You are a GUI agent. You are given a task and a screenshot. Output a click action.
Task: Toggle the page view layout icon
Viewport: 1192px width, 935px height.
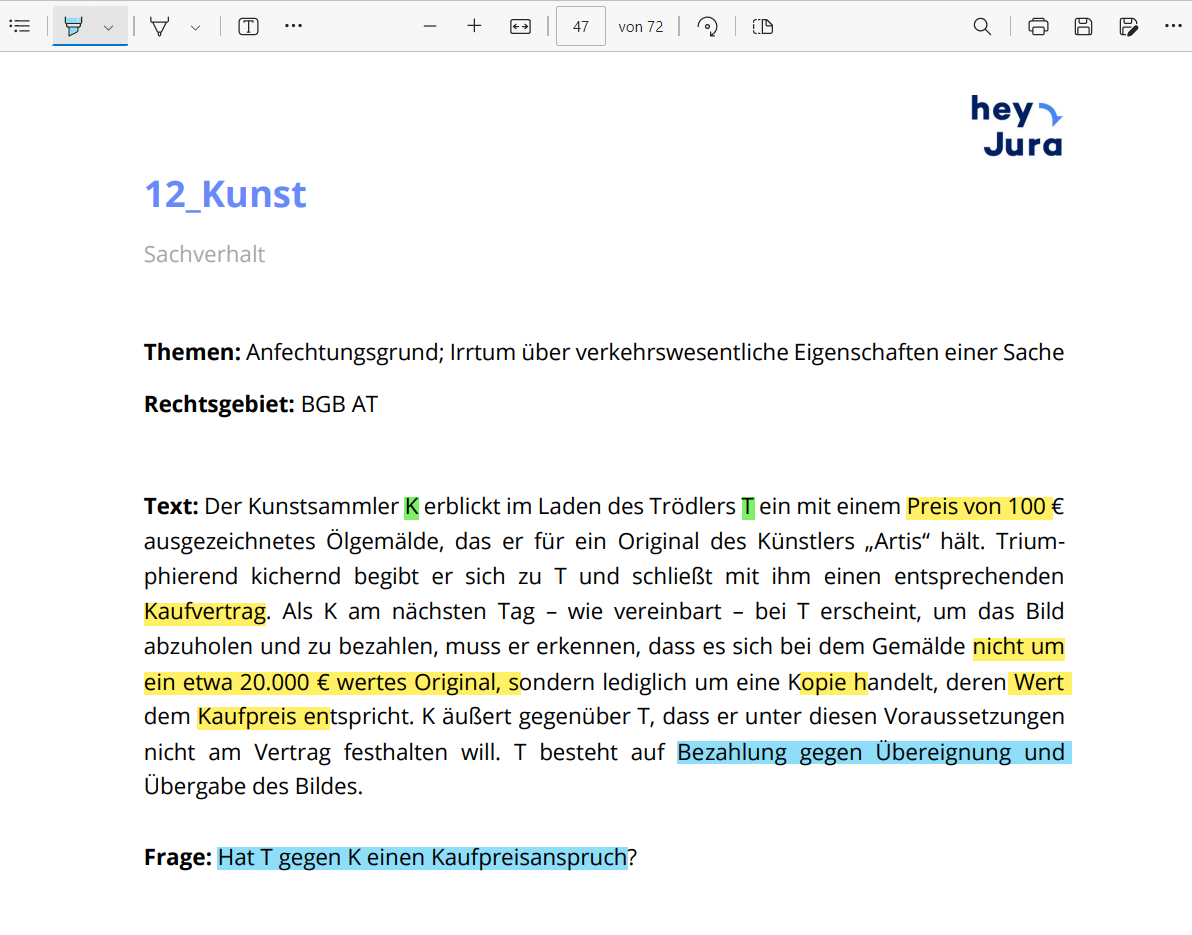pyautogui.click(x=763, y=27)
